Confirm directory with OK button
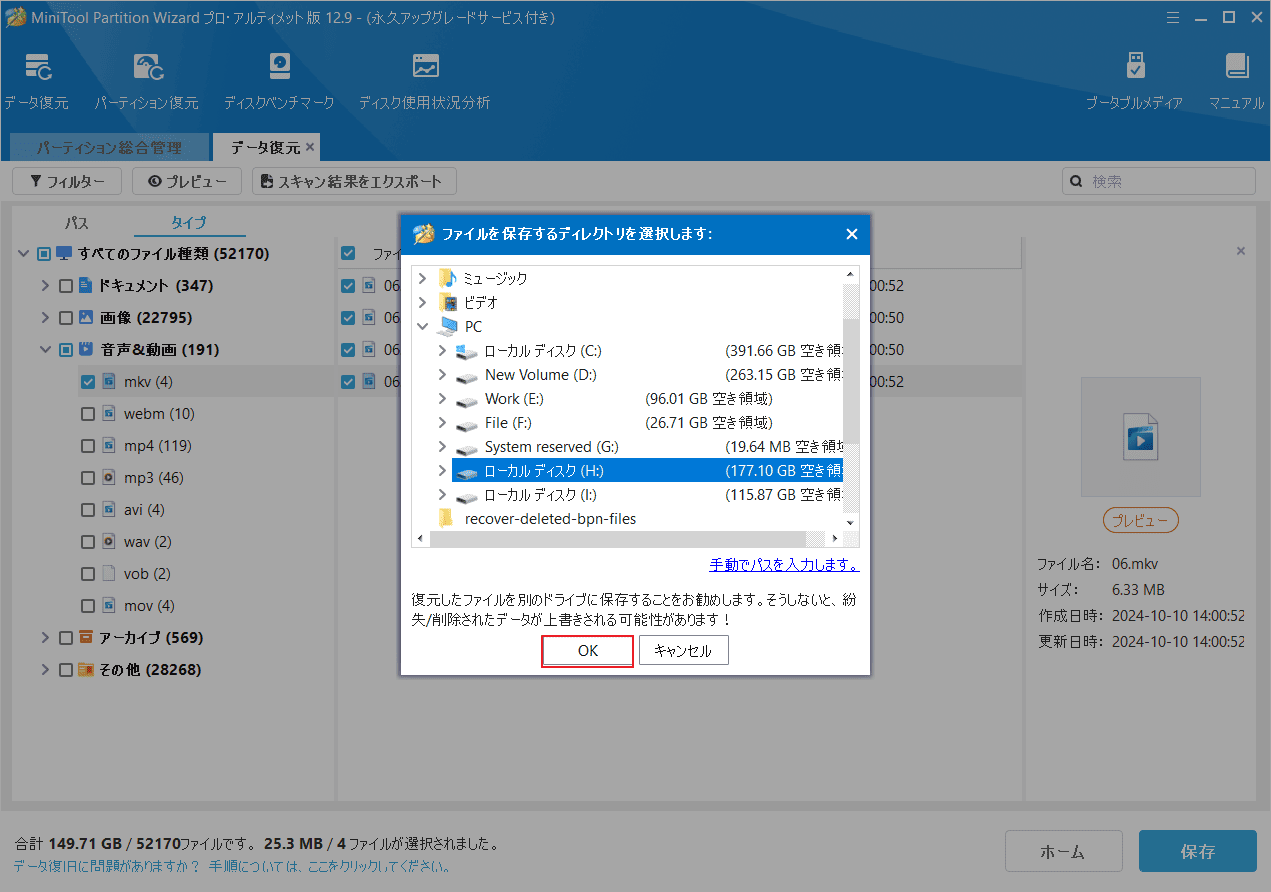Viewport: 1271px width, 892px height. click(588, 650)
